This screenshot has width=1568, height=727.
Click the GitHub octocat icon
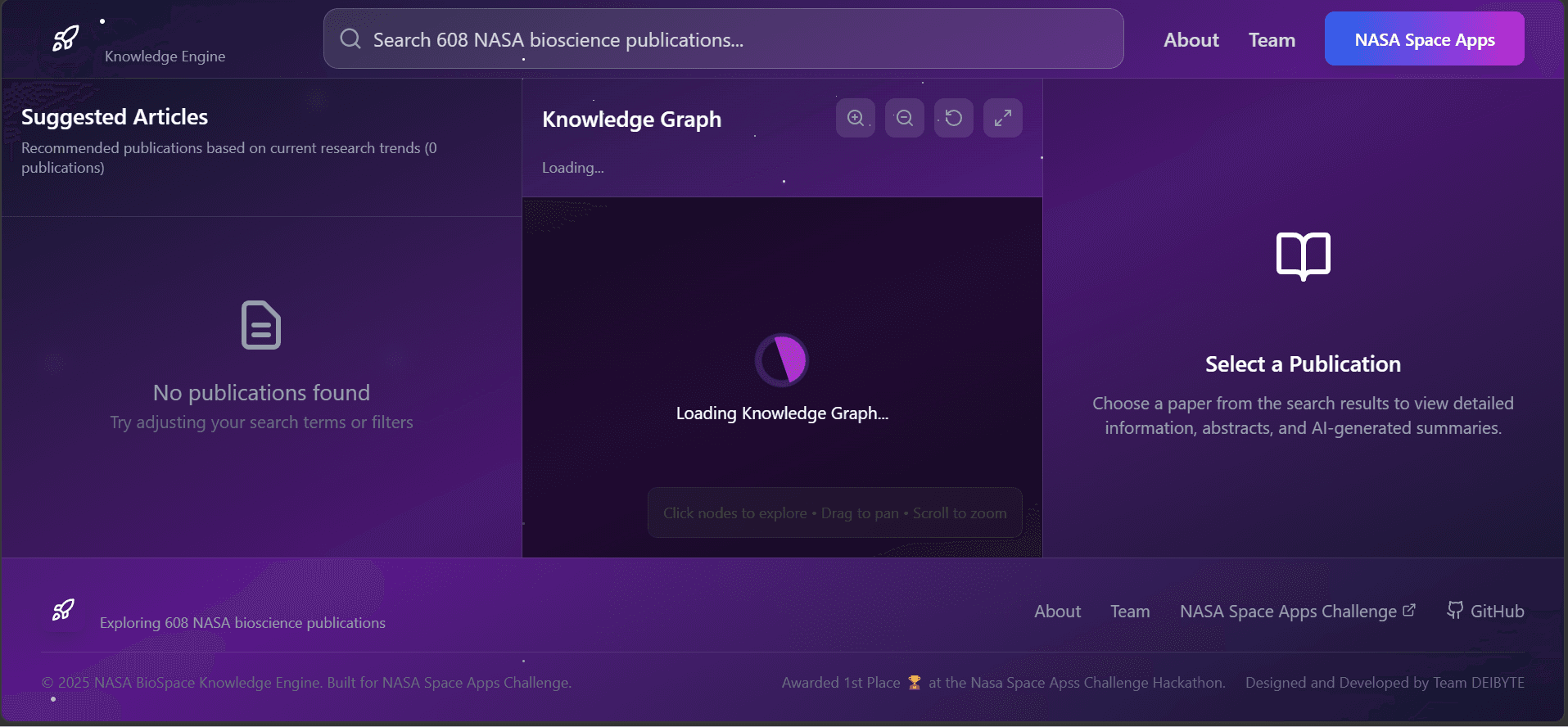pyautogui.click(x=1455, y=611)
